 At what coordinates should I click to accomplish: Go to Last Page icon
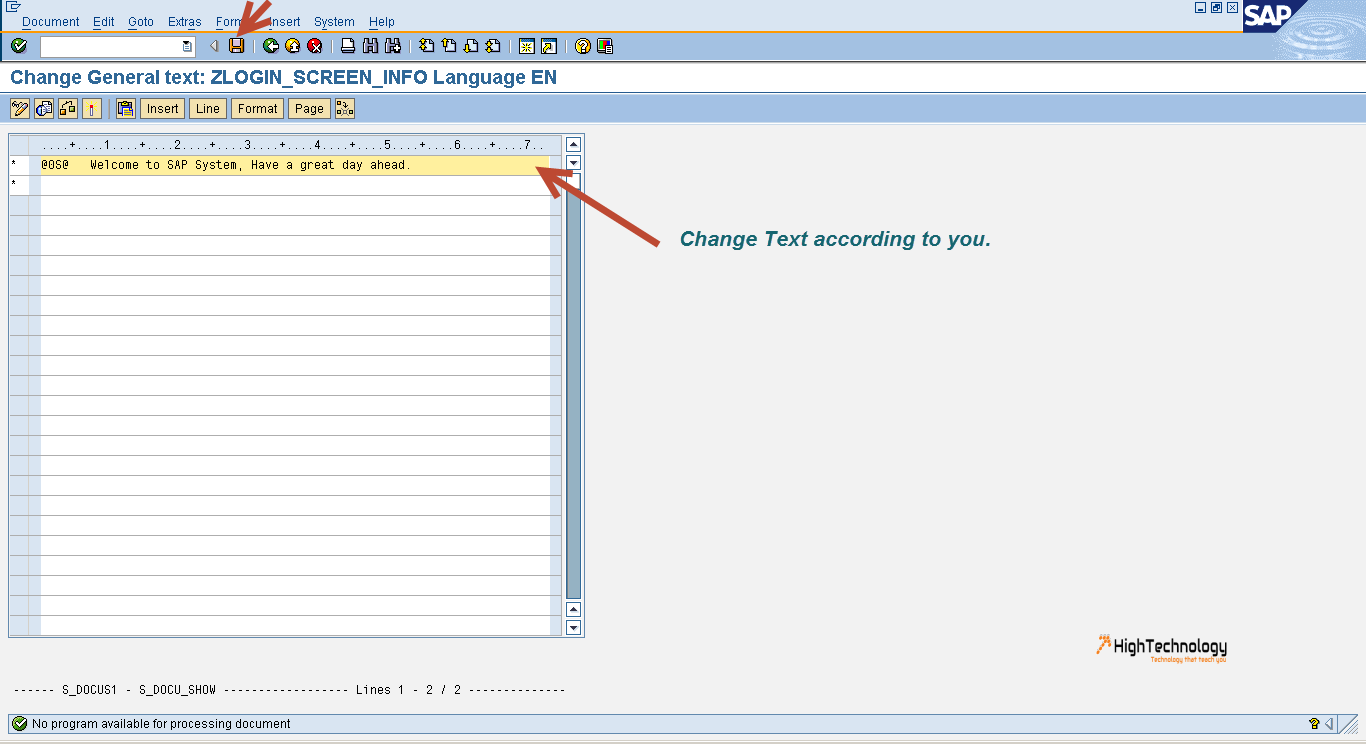[x=493, y=46]
